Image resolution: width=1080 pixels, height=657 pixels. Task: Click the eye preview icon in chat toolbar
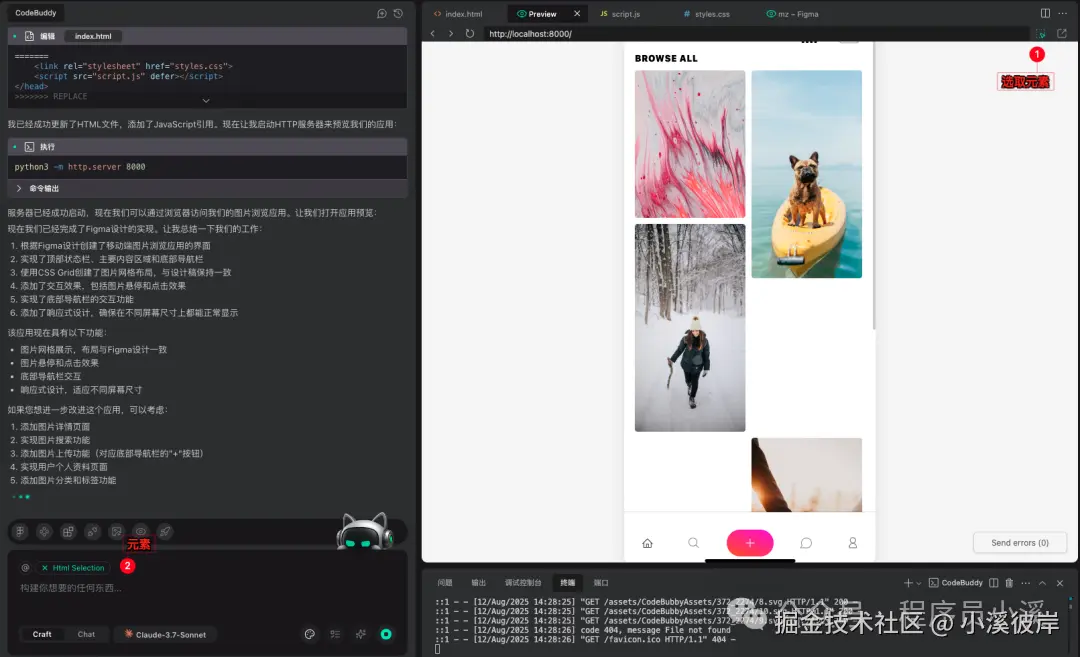click(x=141, y=532)
